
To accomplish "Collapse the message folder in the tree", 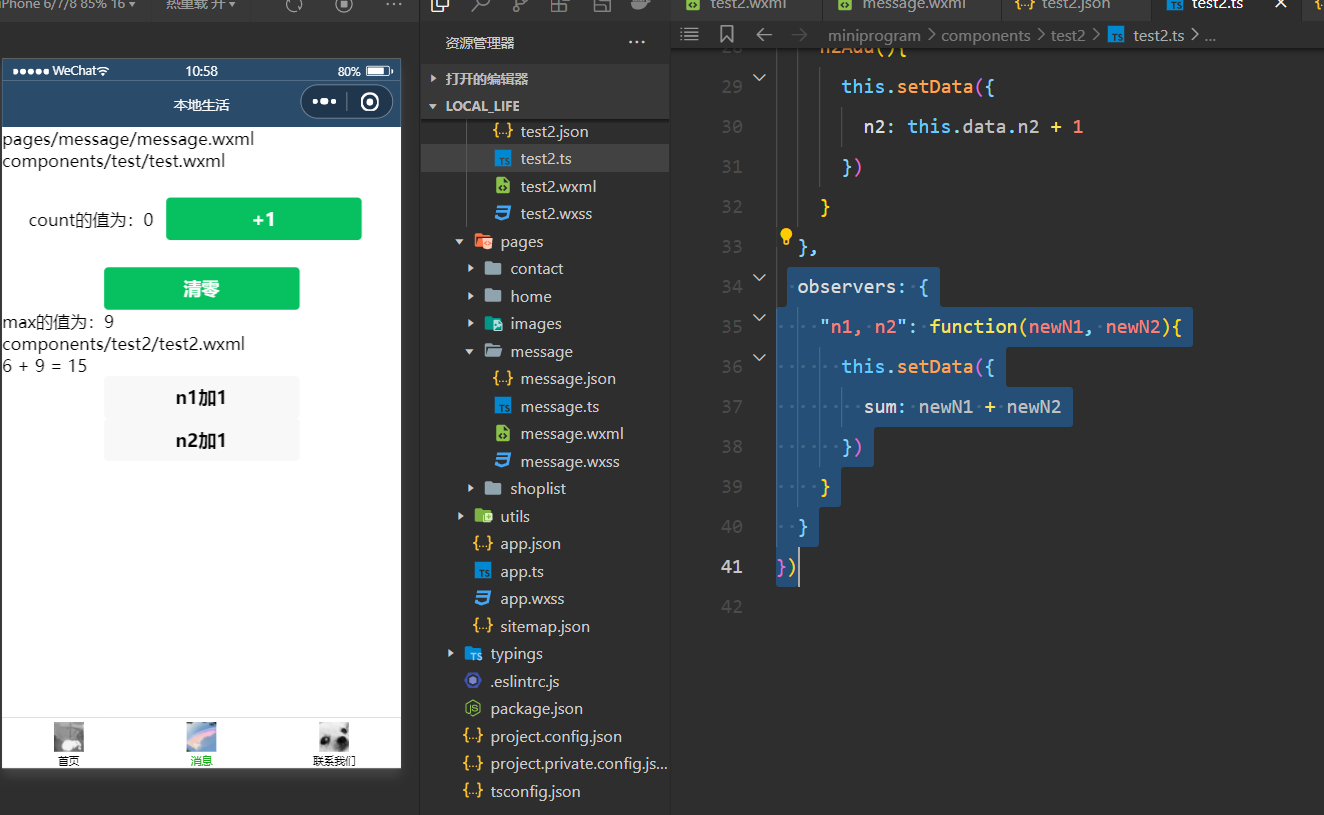I will click(x=471, y=352).
